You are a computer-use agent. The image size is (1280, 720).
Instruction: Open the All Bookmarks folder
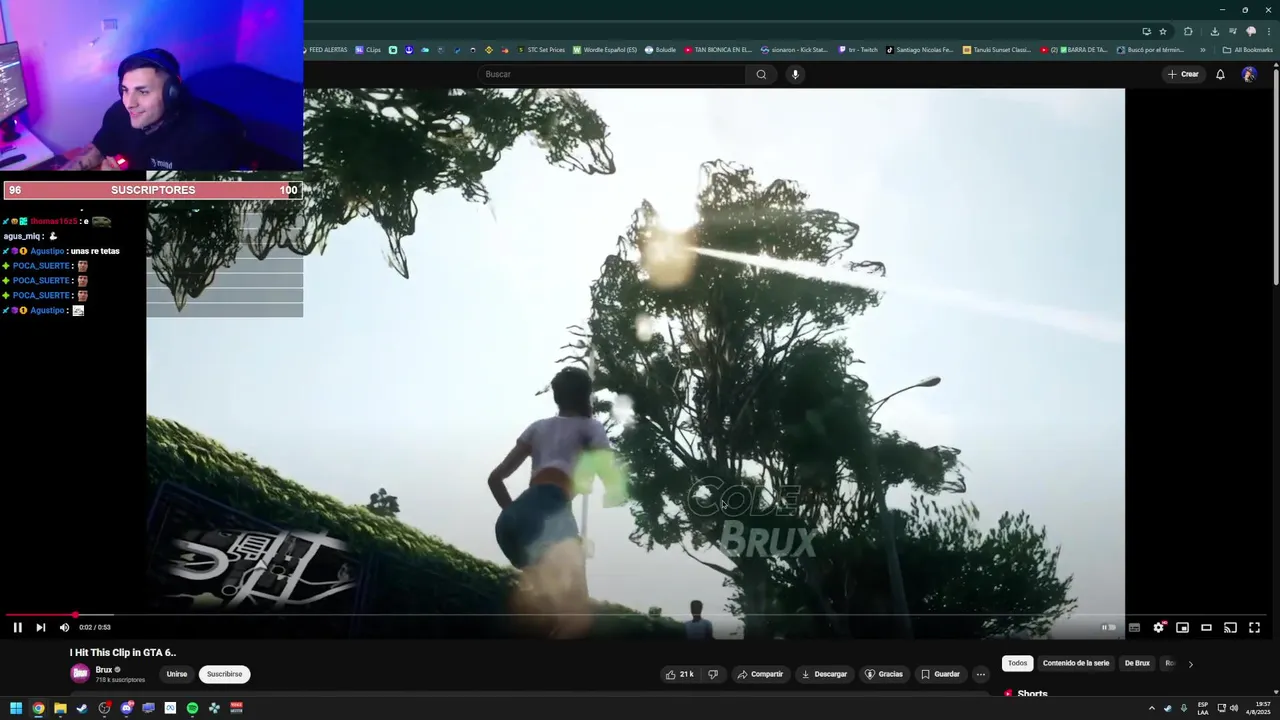1247,49
